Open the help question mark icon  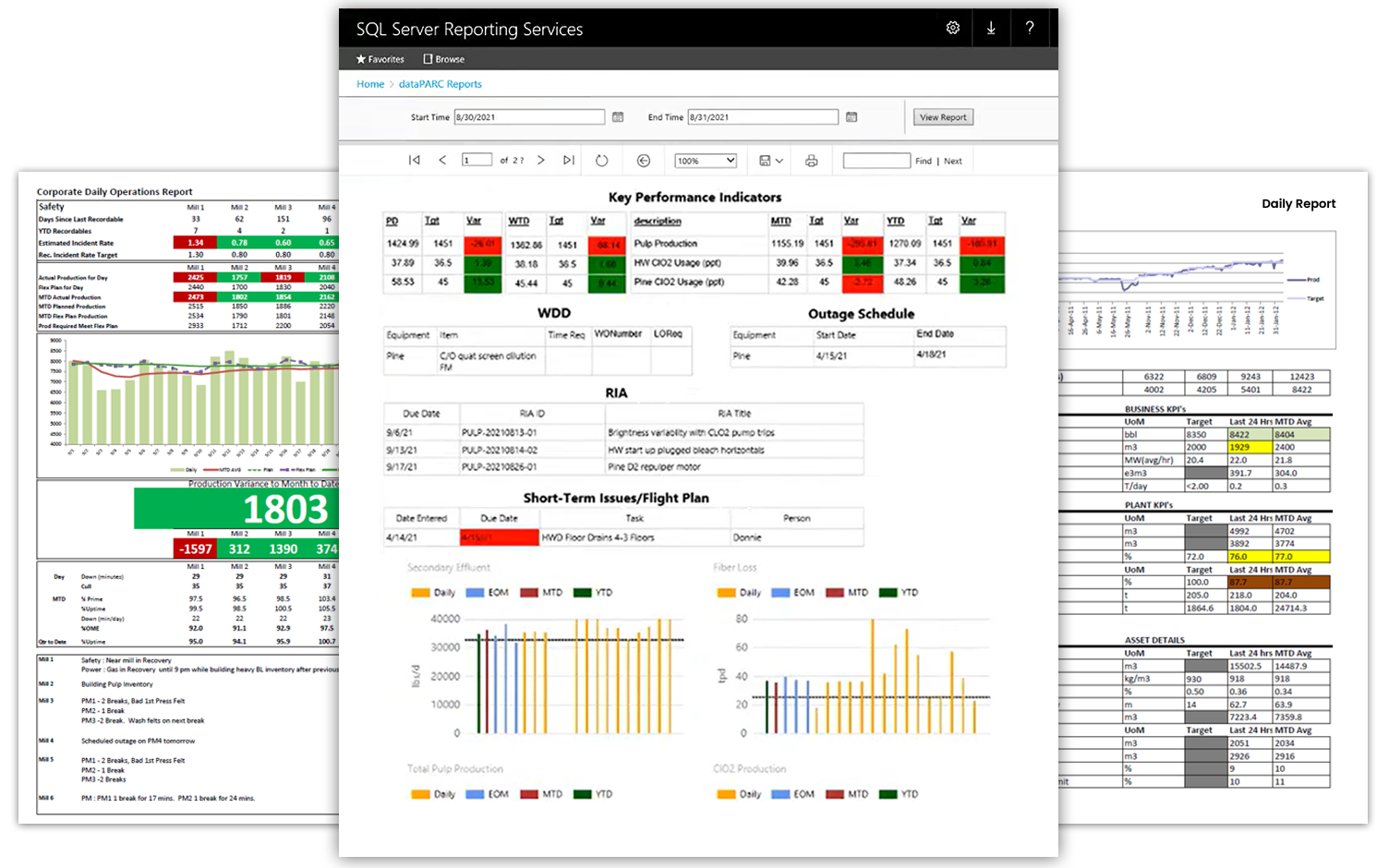(1030, 28)
